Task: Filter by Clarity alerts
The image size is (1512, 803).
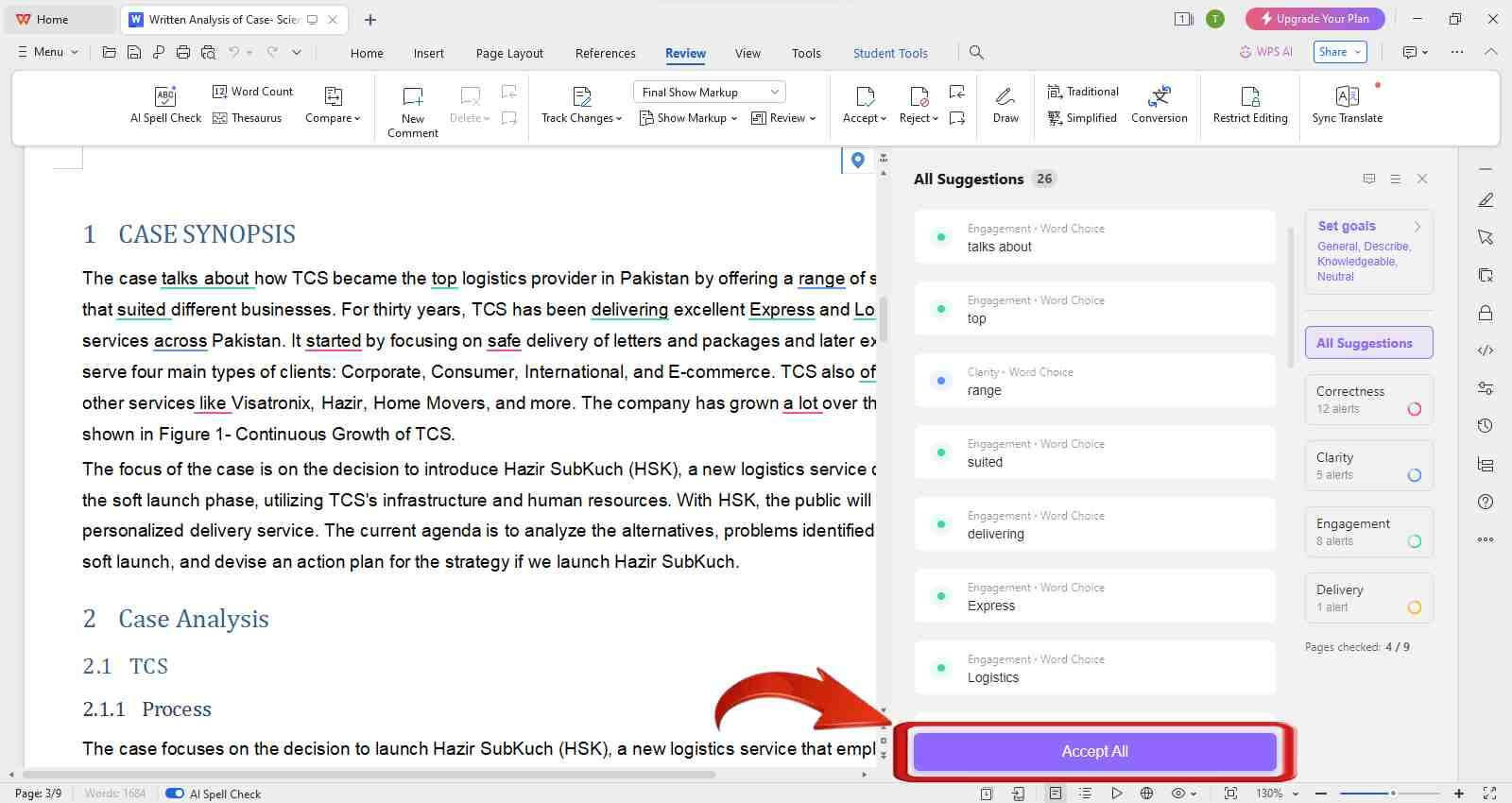Action: 1368,466
